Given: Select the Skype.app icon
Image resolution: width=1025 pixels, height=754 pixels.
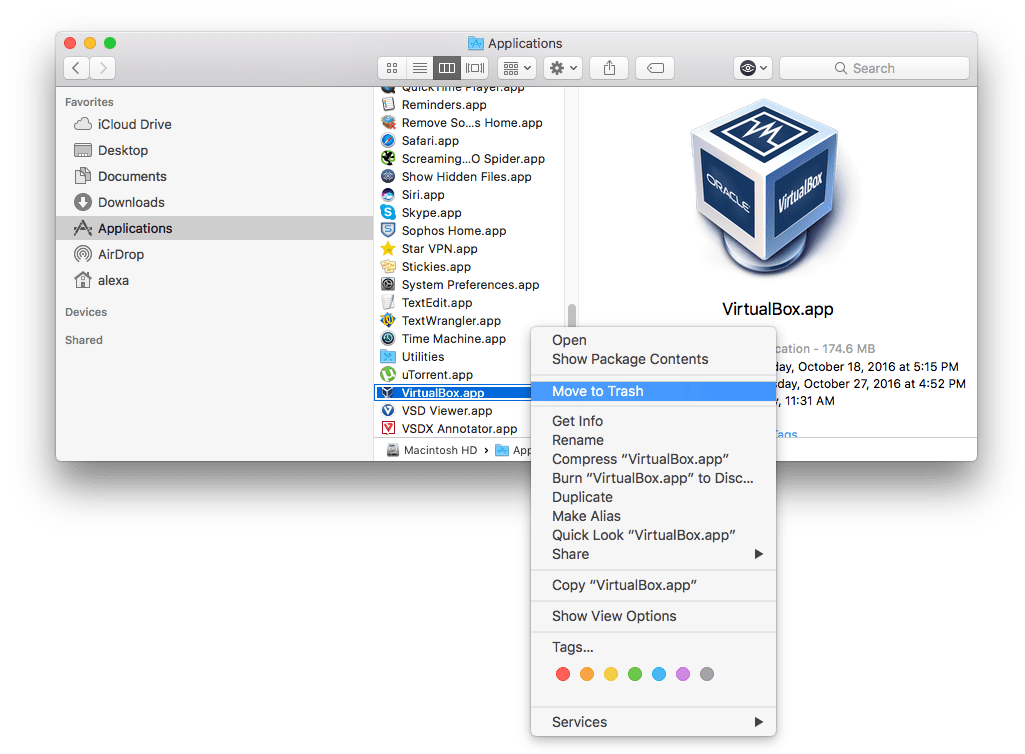Looking at the screenshot, I should coord(389,212).
